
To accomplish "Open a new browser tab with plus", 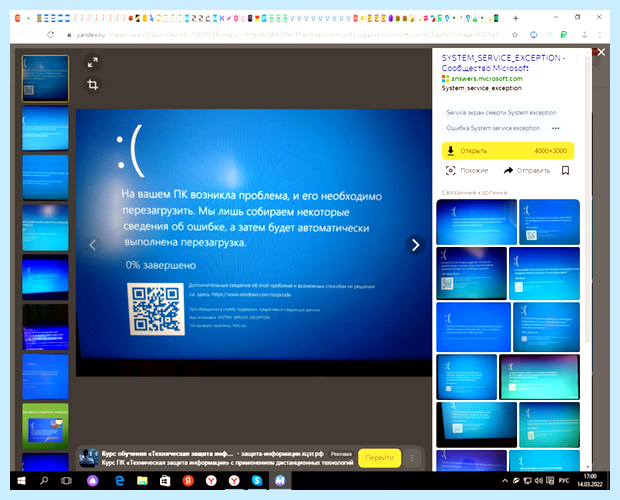I will 515,18.
